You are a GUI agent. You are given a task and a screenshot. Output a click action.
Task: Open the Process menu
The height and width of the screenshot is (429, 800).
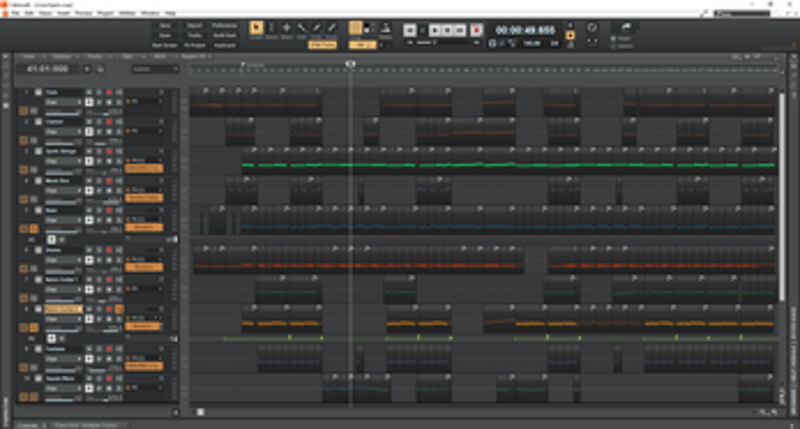coord(83,13)
